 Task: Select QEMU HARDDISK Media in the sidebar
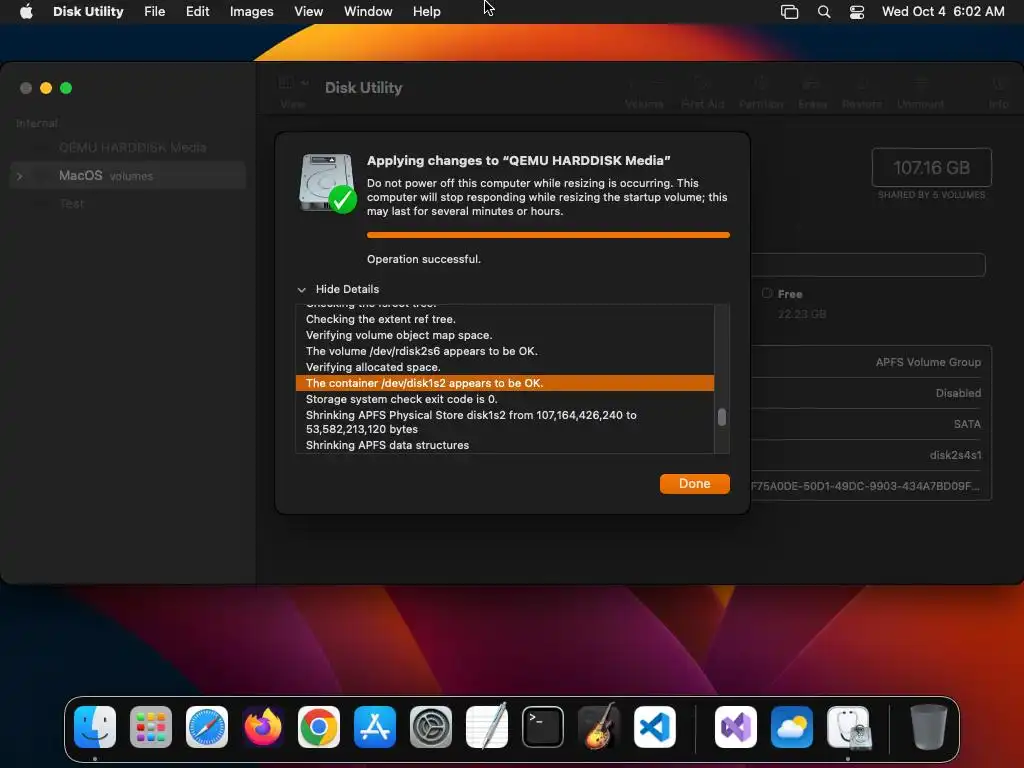click(x=133, y=148)
